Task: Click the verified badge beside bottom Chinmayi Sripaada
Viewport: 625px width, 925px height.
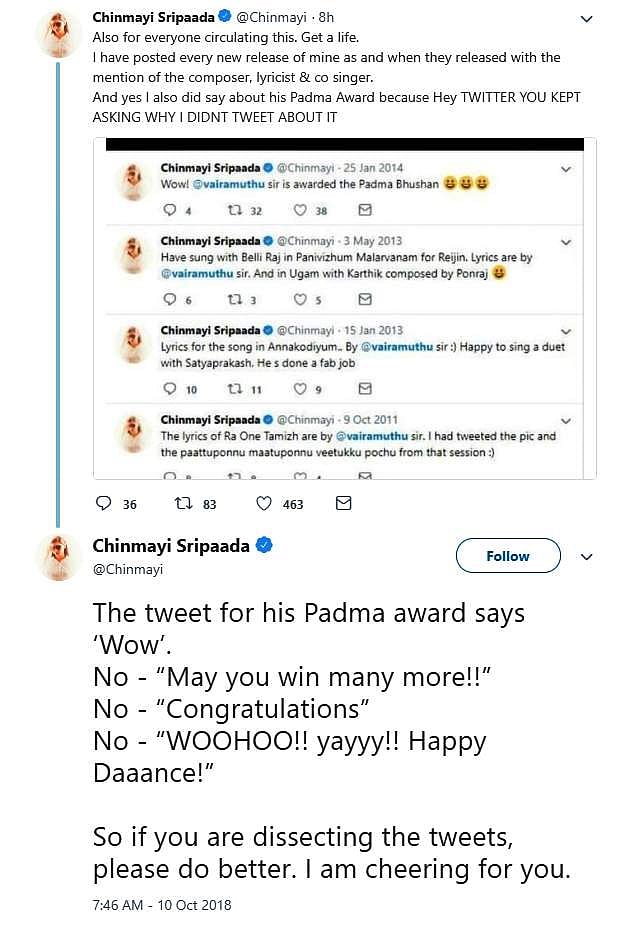Action: (x=265, y=546)
